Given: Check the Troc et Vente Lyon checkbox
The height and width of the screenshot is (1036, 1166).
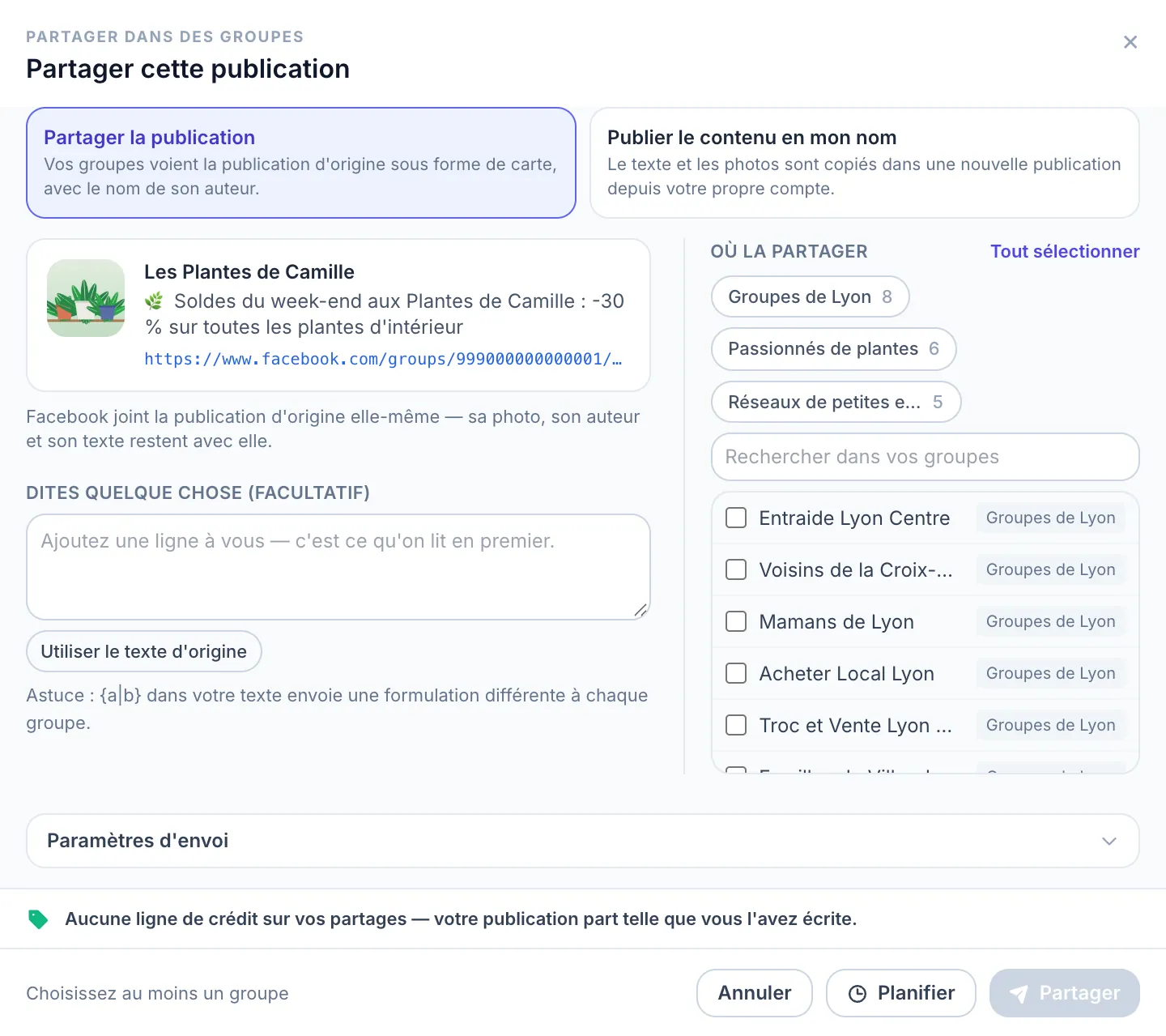Looking at the screenshot, I should 736,725.
